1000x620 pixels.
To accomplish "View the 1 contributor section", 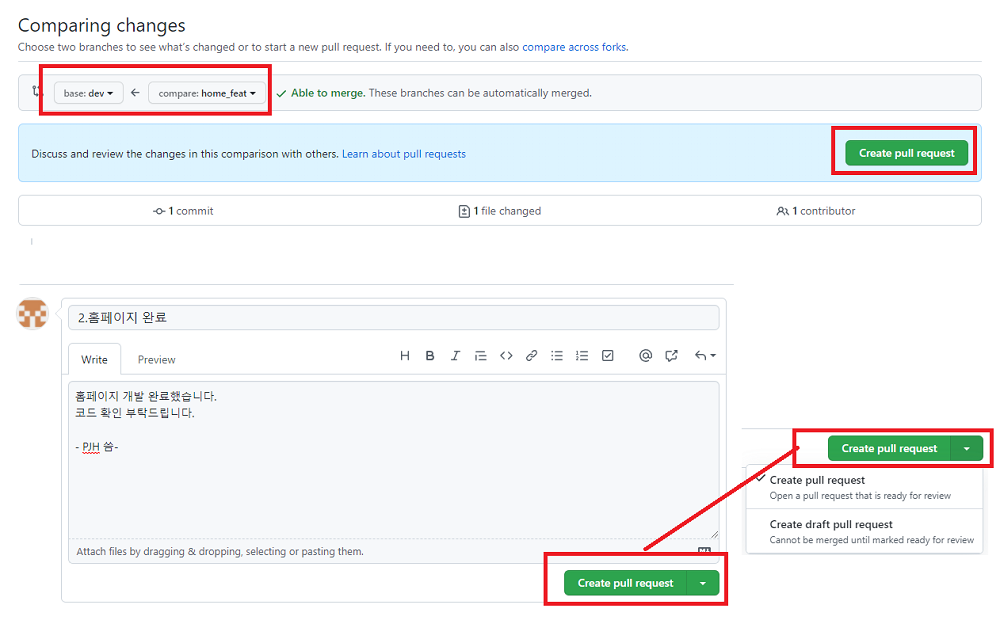I will 816,211.
